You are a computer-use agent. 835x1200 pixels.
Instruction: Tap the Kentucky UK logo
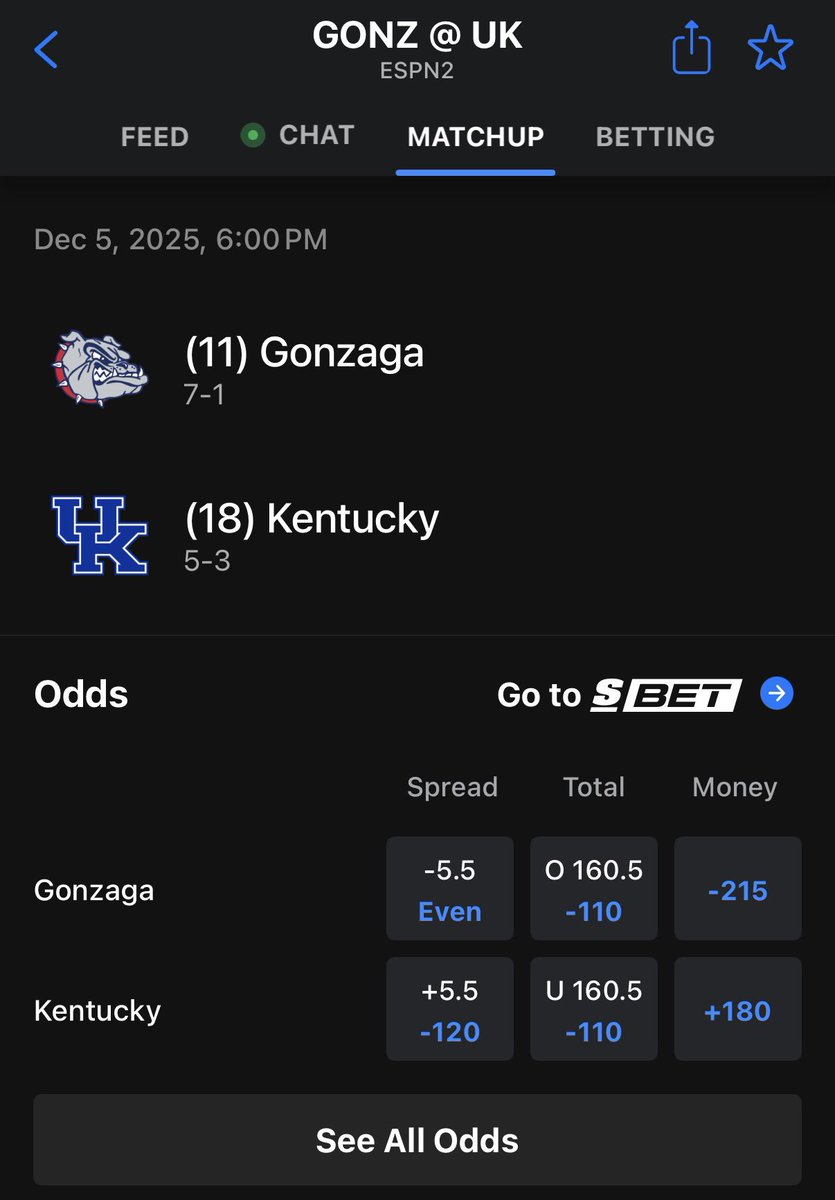point(100,535)
